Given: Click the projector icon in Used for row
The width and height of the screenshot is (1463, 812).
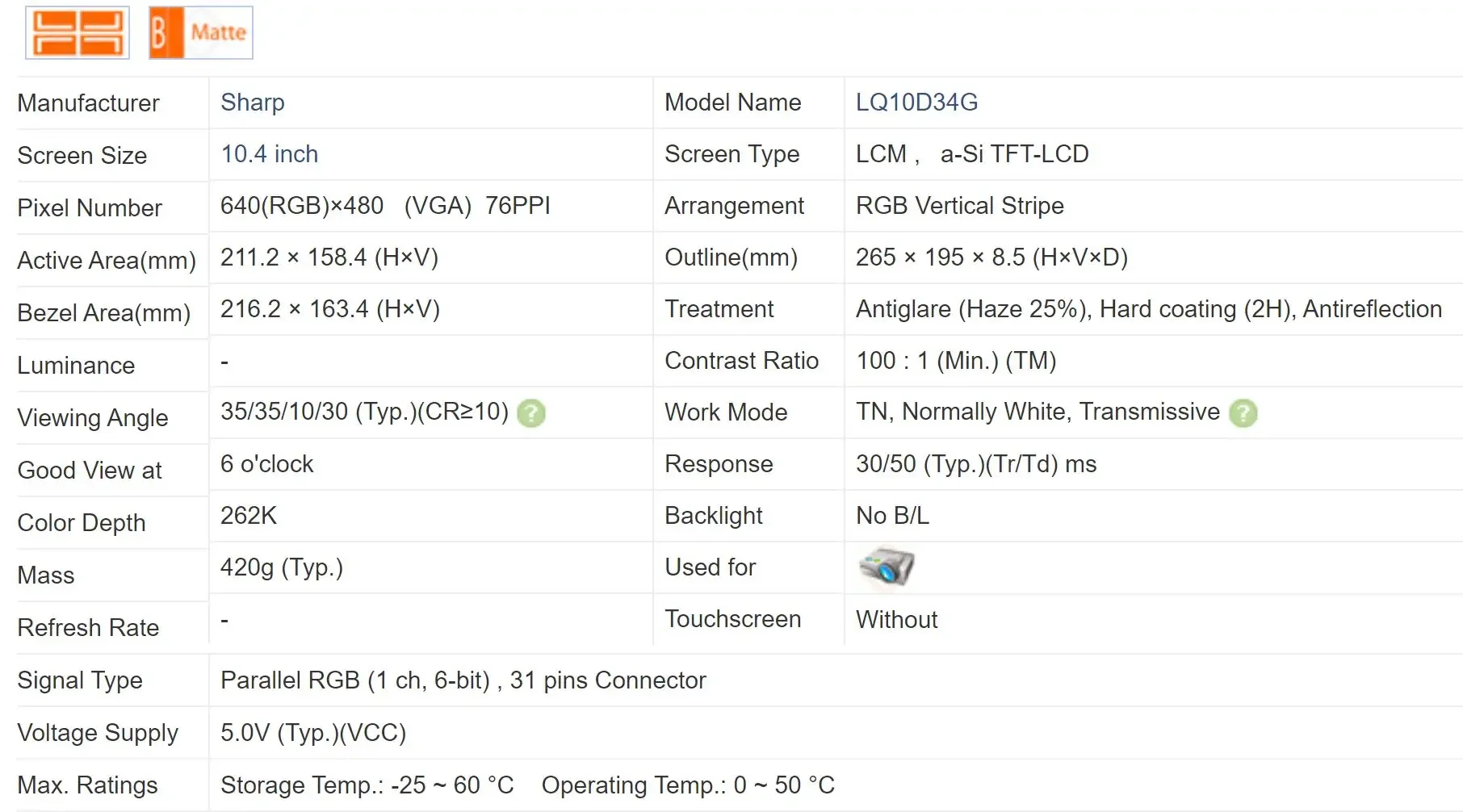Looking at the screenshot, I should pyautogui.click(x=886, y=567).
